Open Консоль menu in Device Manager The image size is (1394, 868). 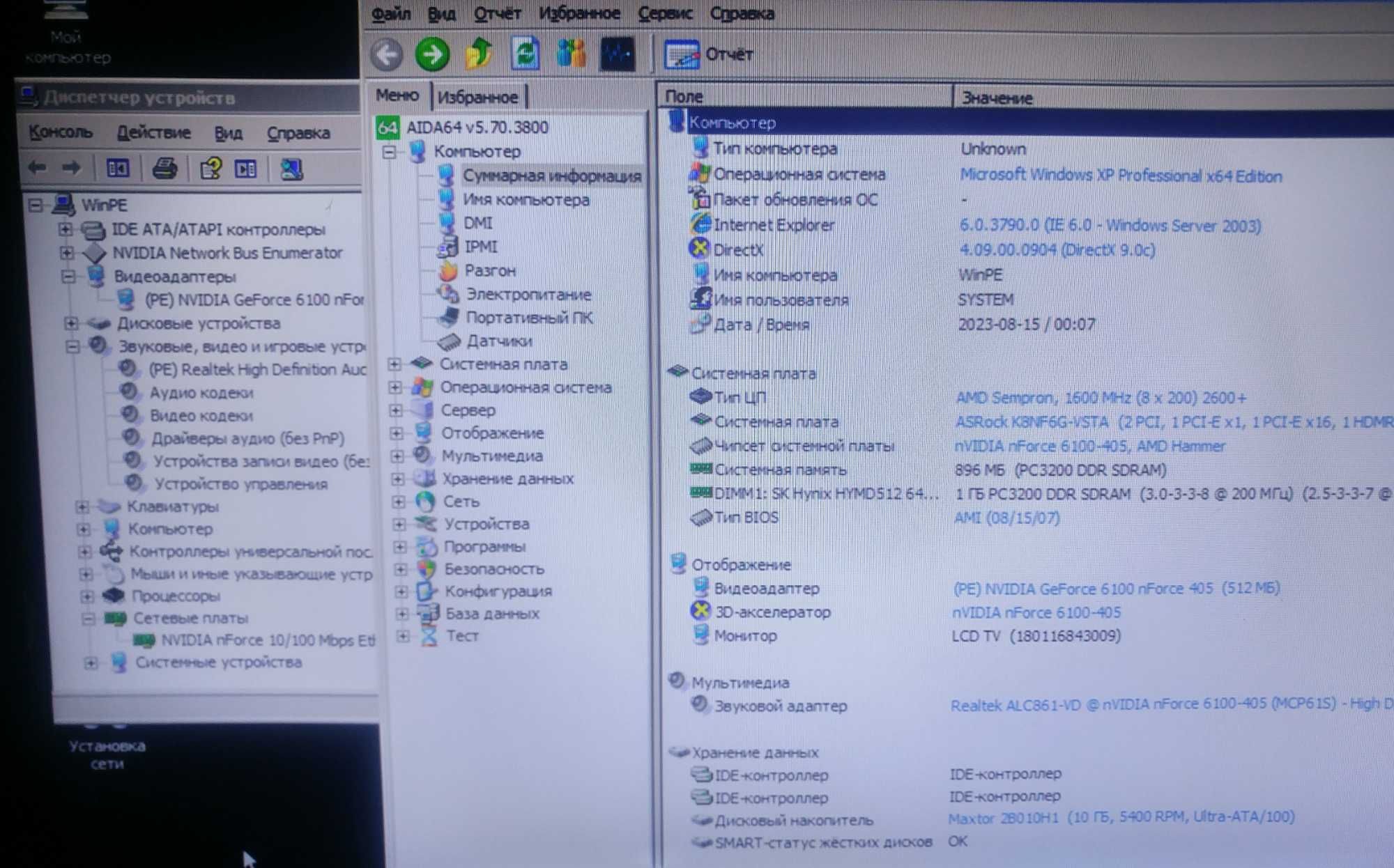pos(60,132)
